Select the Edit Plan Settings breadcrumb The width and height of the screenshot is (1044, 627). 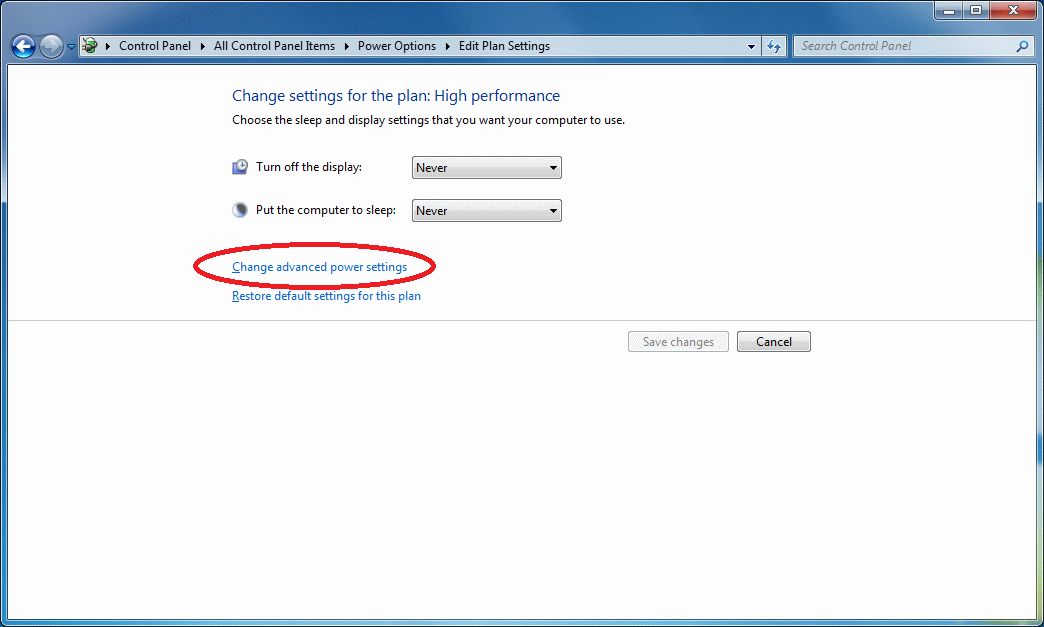coord(504,46)
